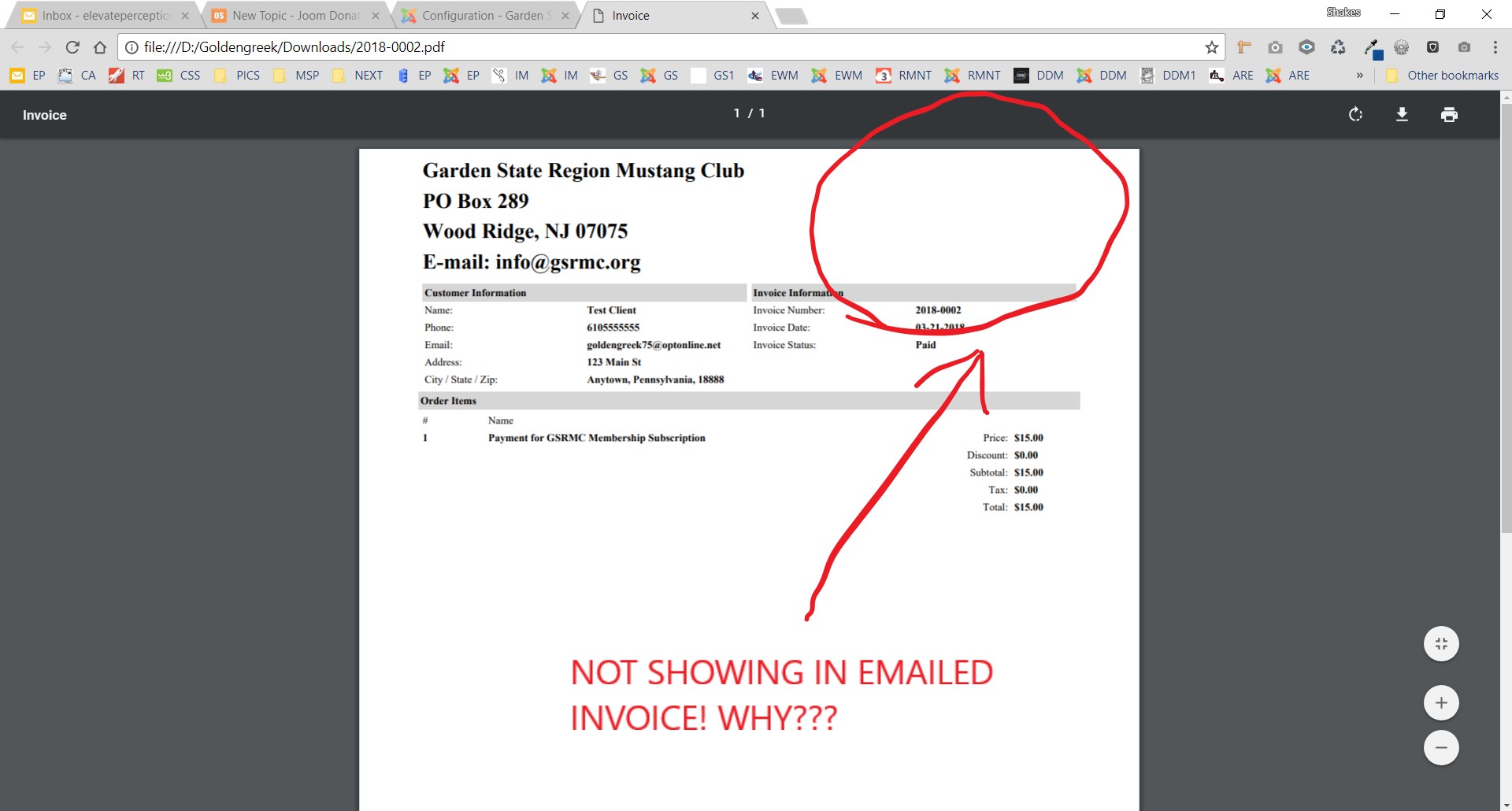Open the first EWM bookmark
Viewport: 1512px width, 811px height.
point(773,76)
